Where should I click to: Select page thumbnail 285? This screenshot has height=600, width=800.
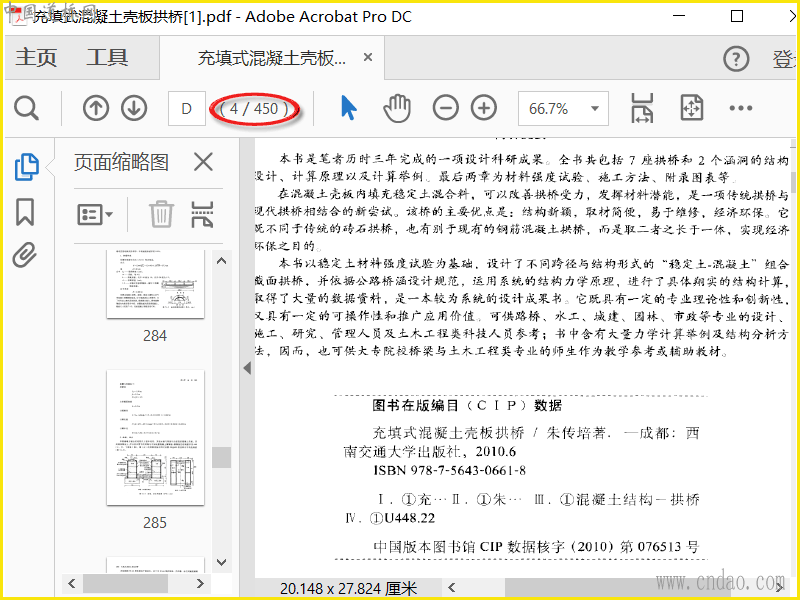(x=155, y=438)
